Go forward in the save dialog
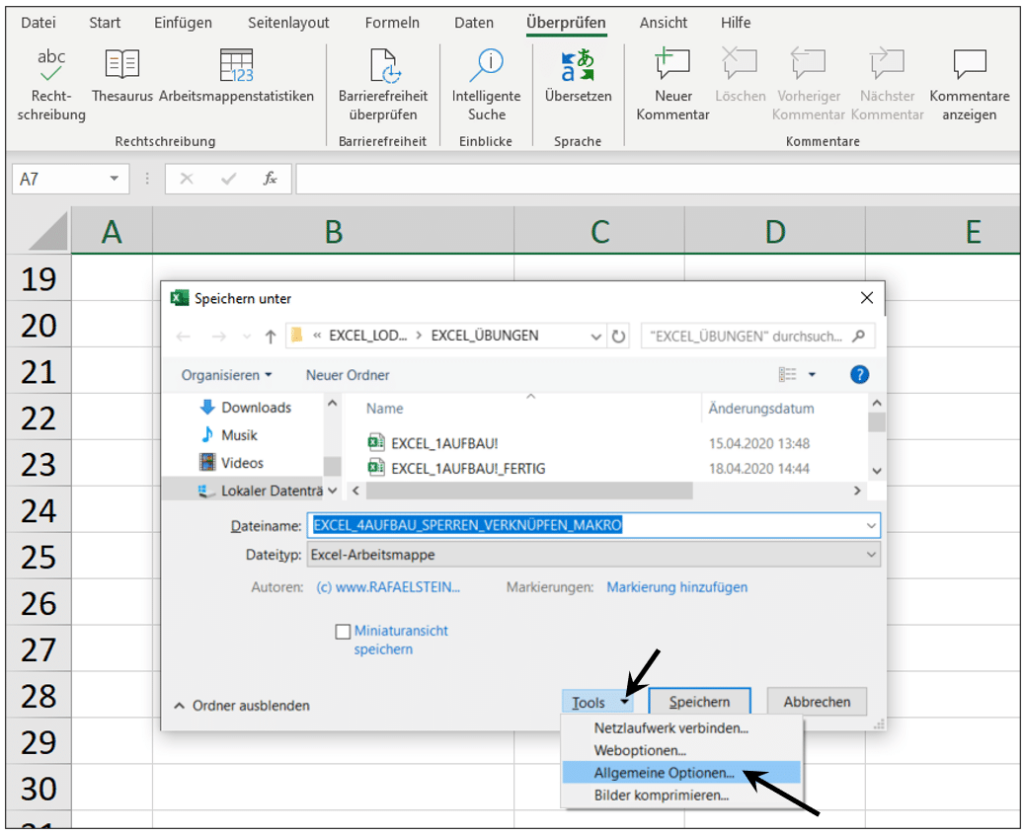Screen dimensions: 1024x835 coord(219,336)
